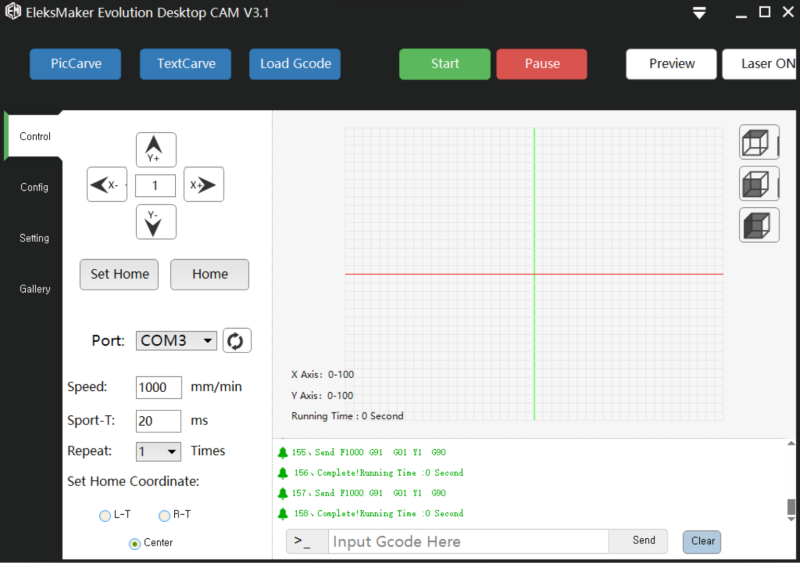Screen dimensions: 800x563
Task: Jog the X+ right arrow
Action: click(204, 184)
